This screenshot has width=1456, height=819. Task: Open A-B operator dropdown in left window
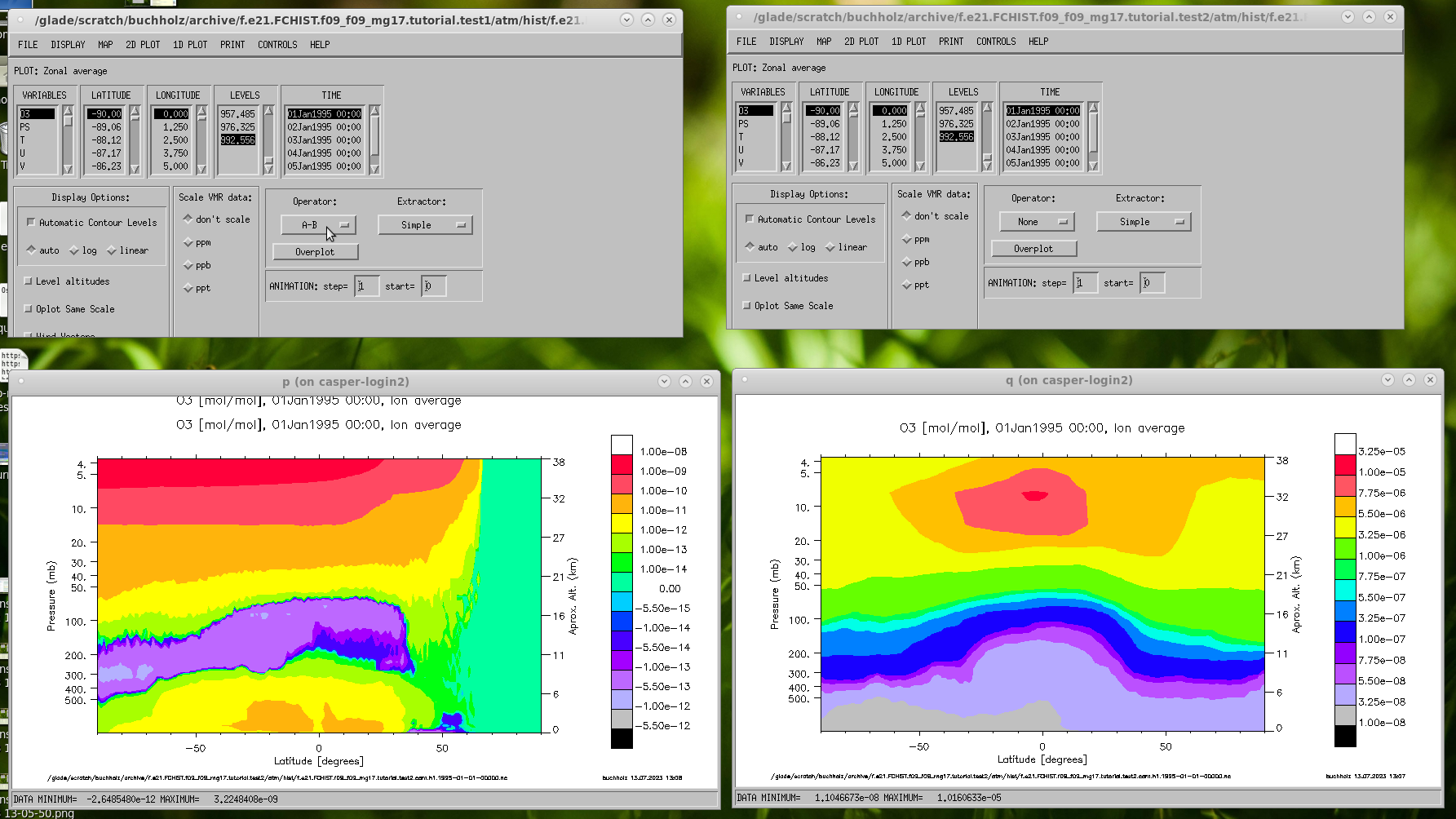tap(318, 225)
